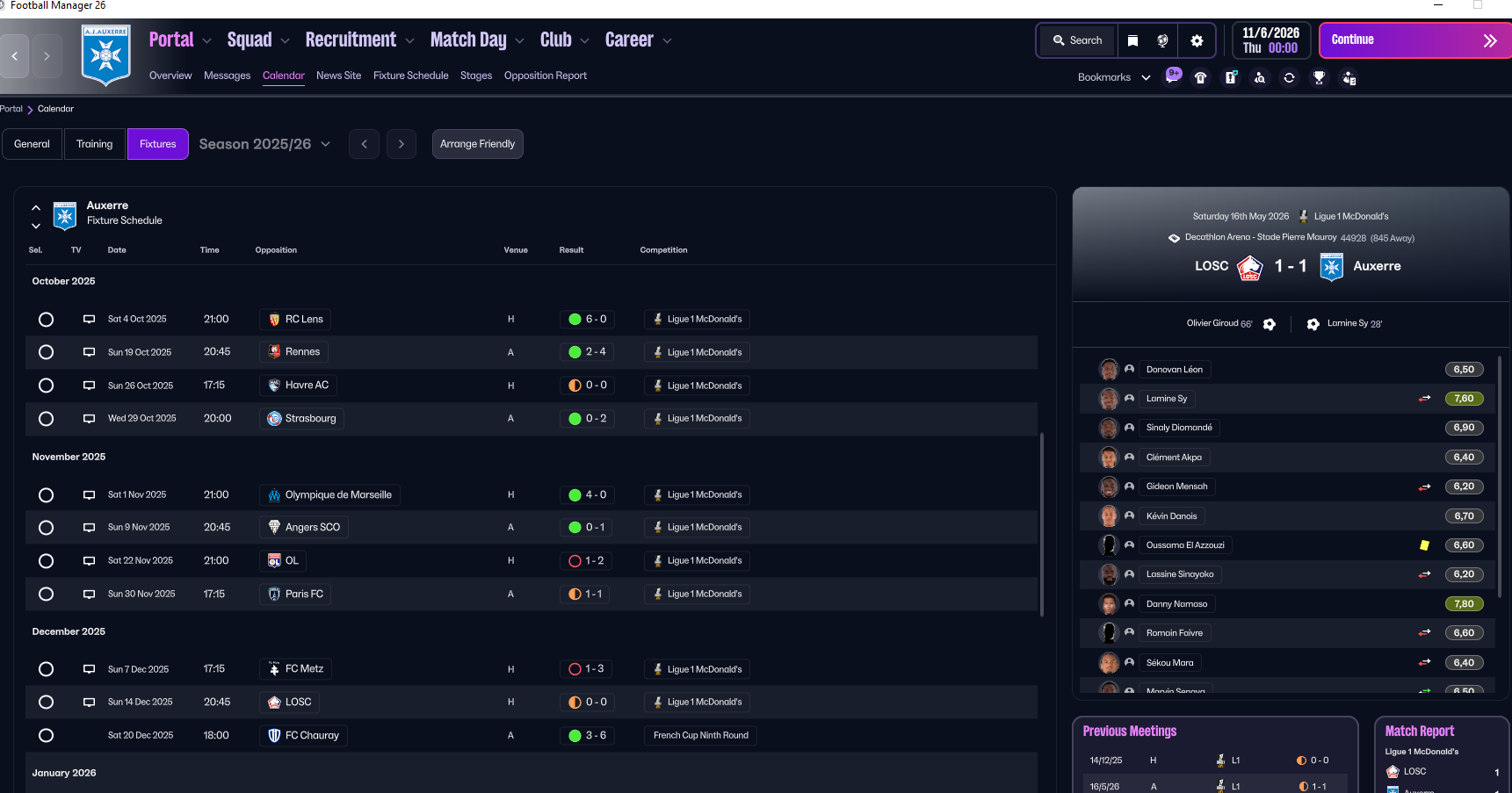This screenshot has width=1512, height=793.
Task: Click the circular arrows transfer shortcut icon
Action: point(1289,77)
